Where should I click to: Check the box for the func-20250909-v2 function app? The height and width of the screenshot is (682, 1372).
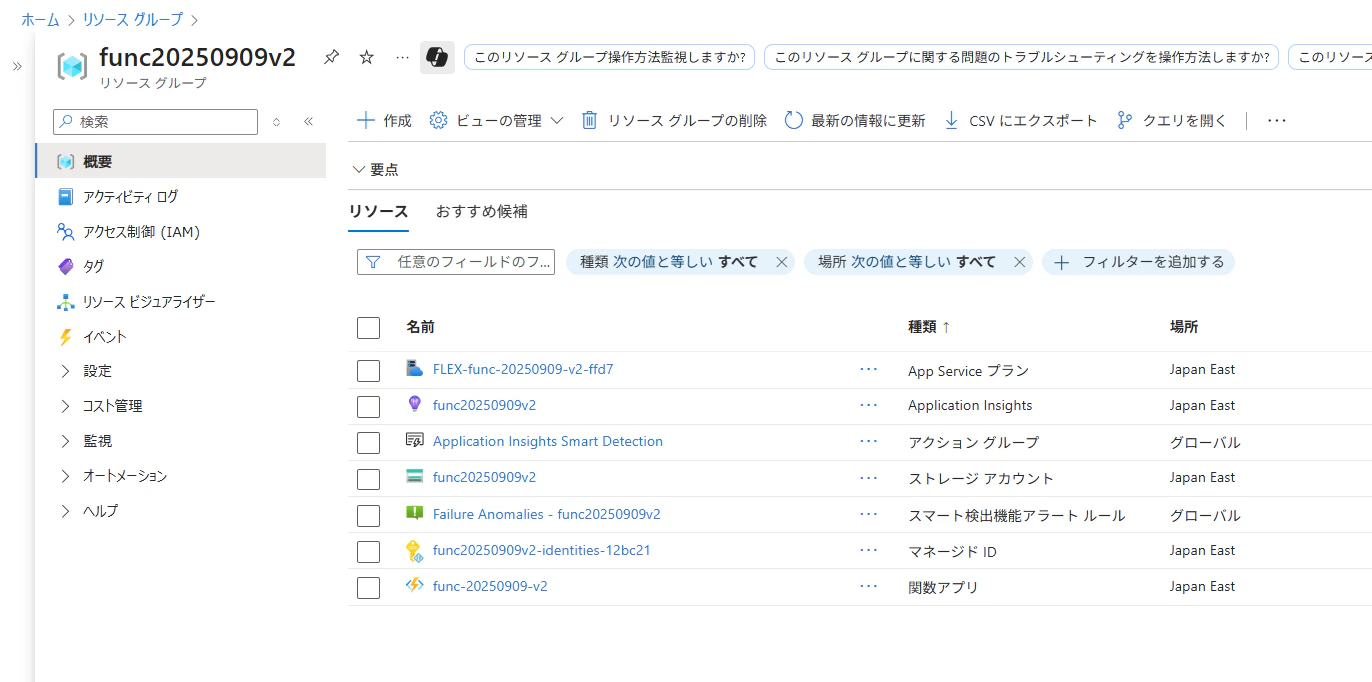(368, 587)
